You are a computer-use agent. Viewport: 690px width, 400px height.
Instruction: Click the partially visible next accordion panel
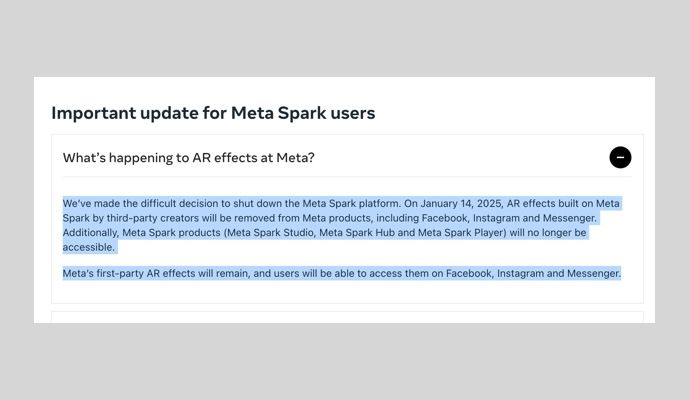(x=347, y=317)
